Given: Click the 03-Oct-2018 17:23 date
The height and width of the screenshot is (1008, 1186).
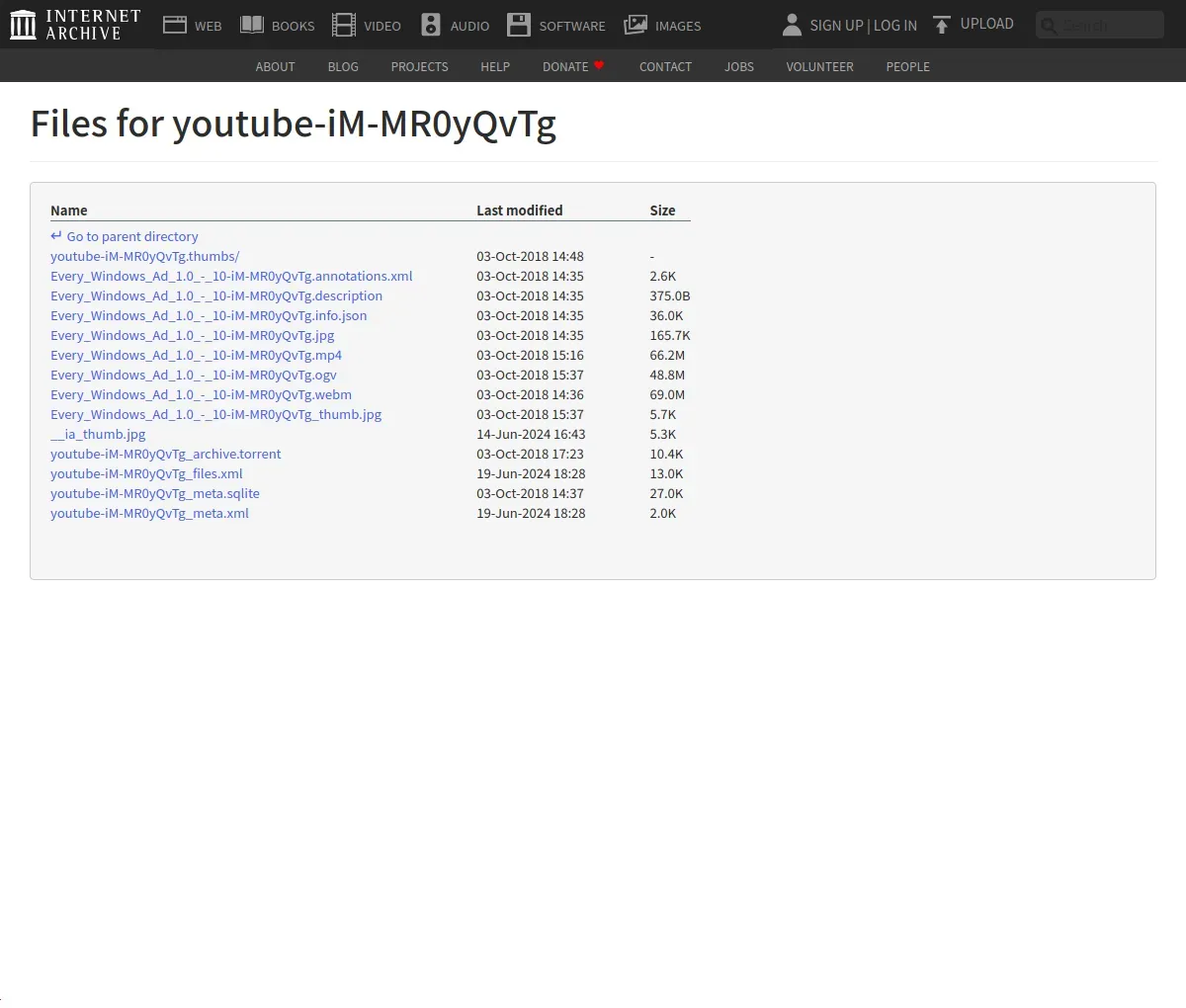Looking at the screenshot, I should (530, 454).
